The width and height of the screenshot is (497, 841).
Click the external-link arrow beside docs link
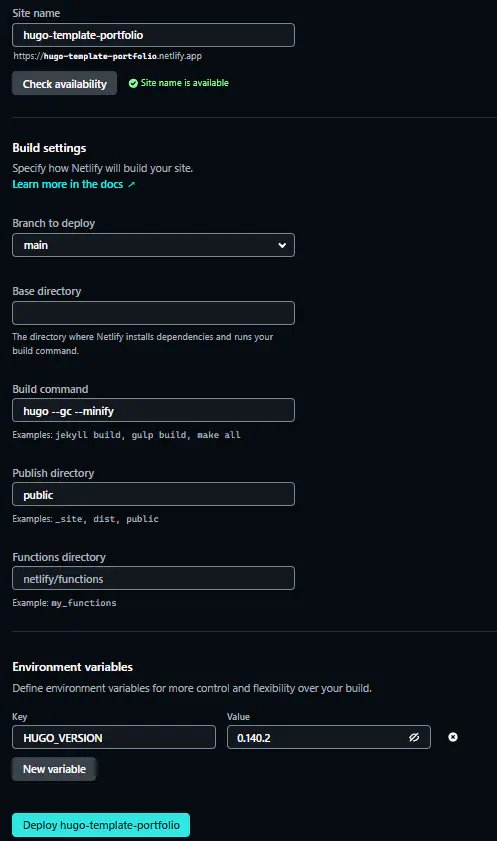click(x=131, y=185)
